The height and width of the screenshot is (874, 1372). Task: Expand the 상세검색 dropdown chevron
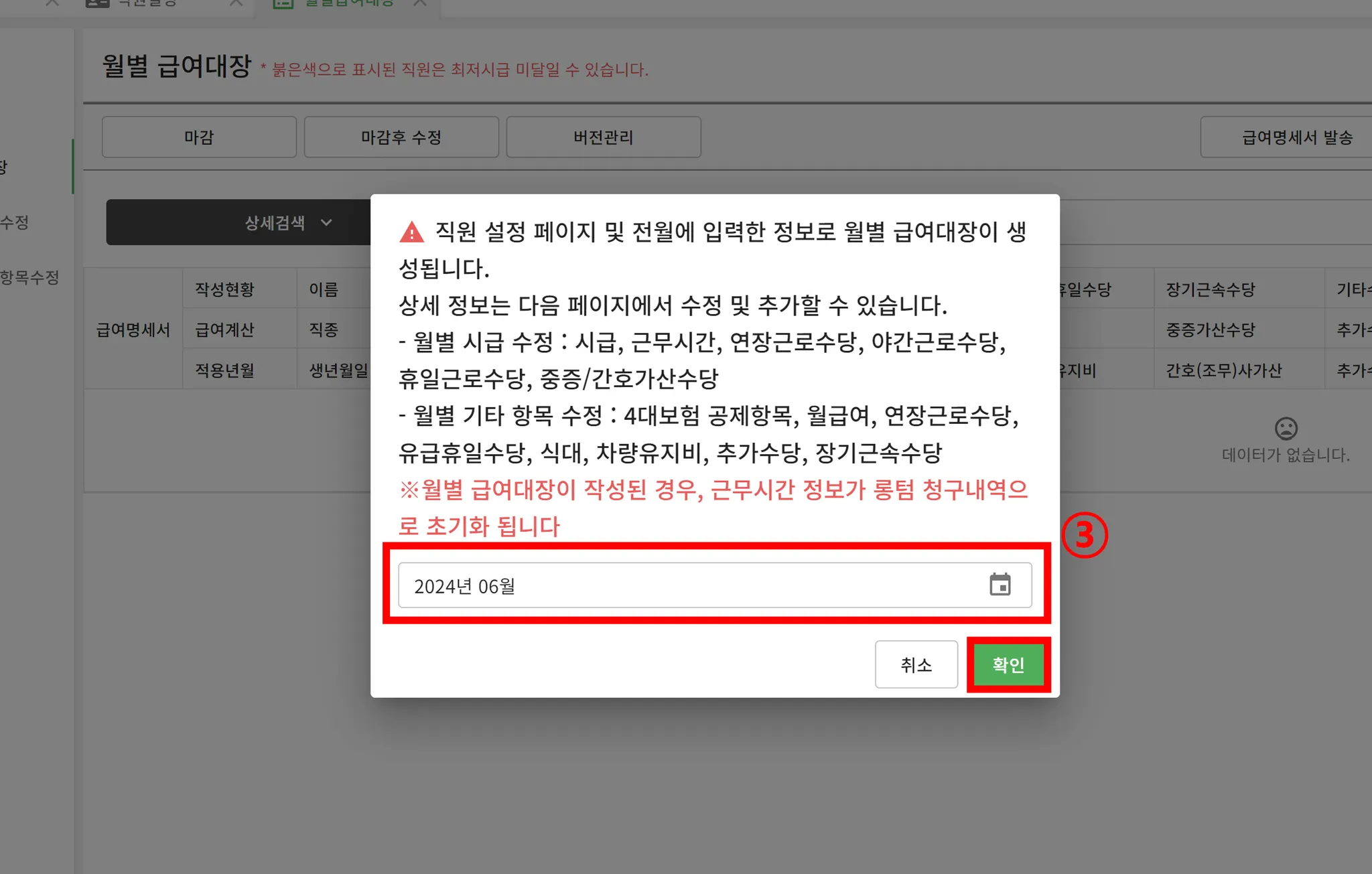[326, 222]
